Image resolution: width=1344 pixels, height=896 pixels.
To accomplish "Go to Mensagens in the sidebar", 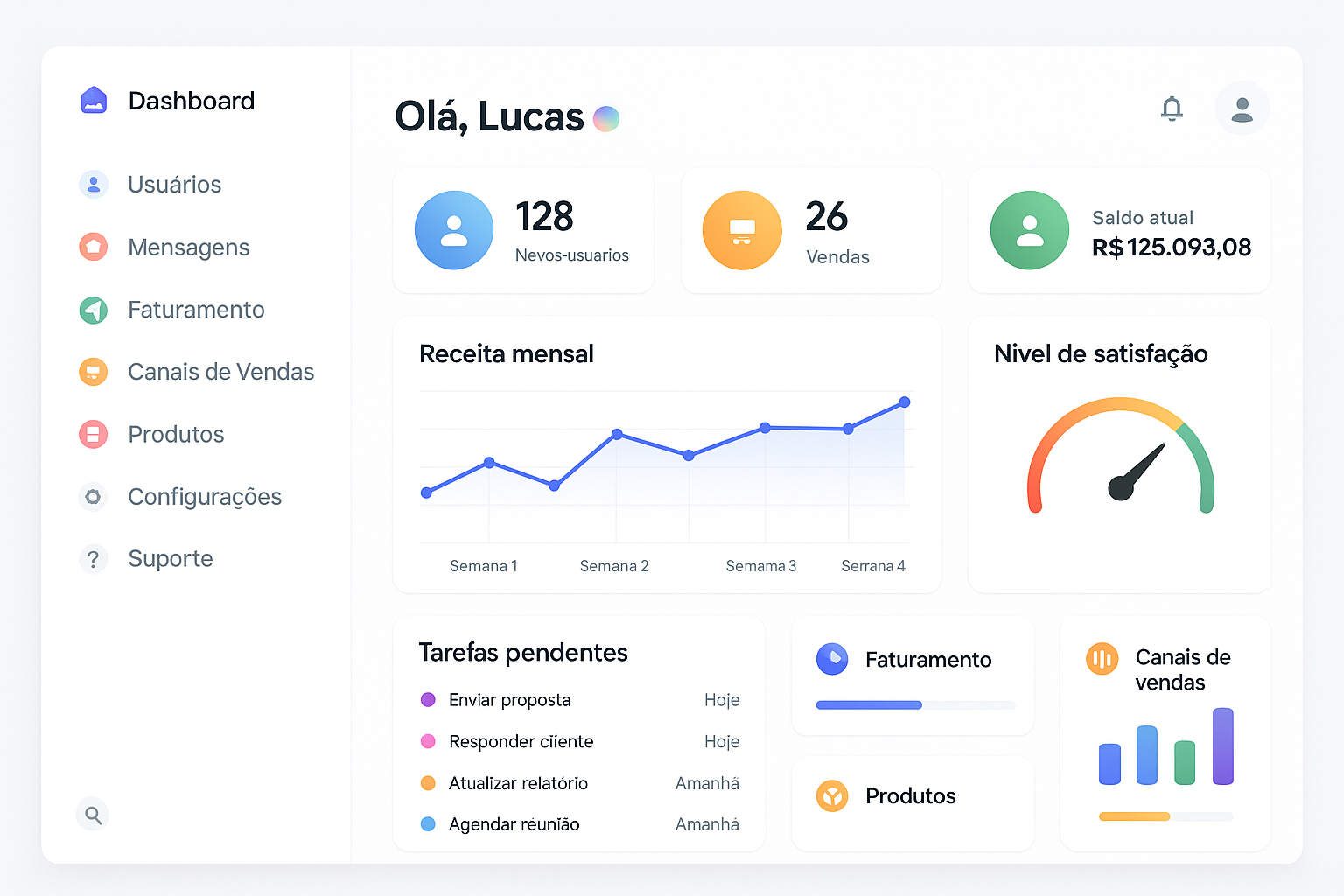I will tap(188, 248).
